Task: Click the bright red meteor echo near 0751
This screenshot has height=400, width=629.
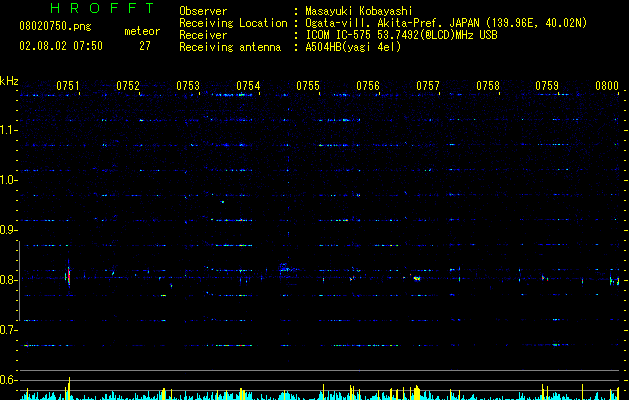Action: tap(68, 276)
